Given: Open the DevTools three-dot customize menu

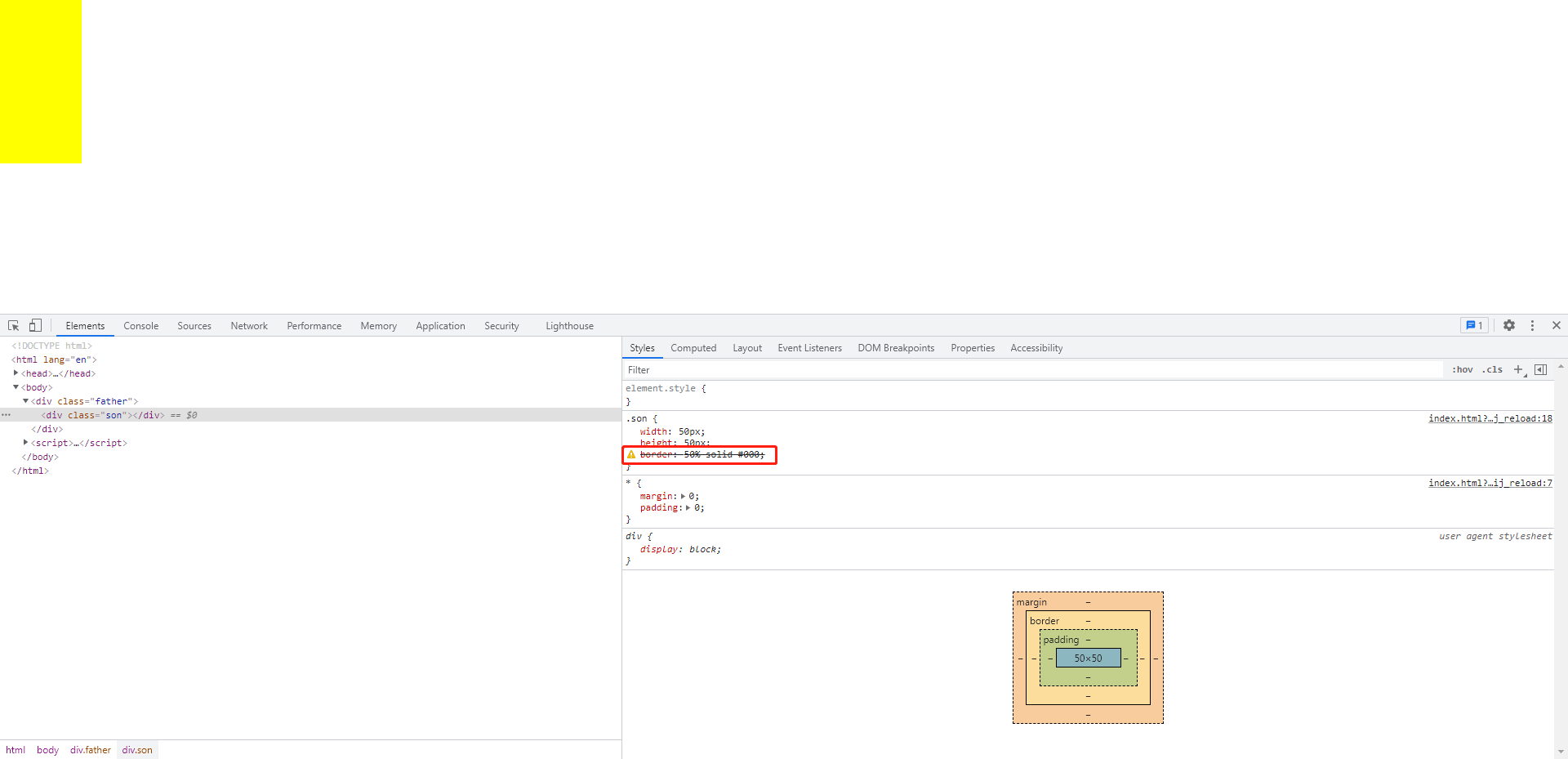Looking at the screenshot, I should point(1532,325).
